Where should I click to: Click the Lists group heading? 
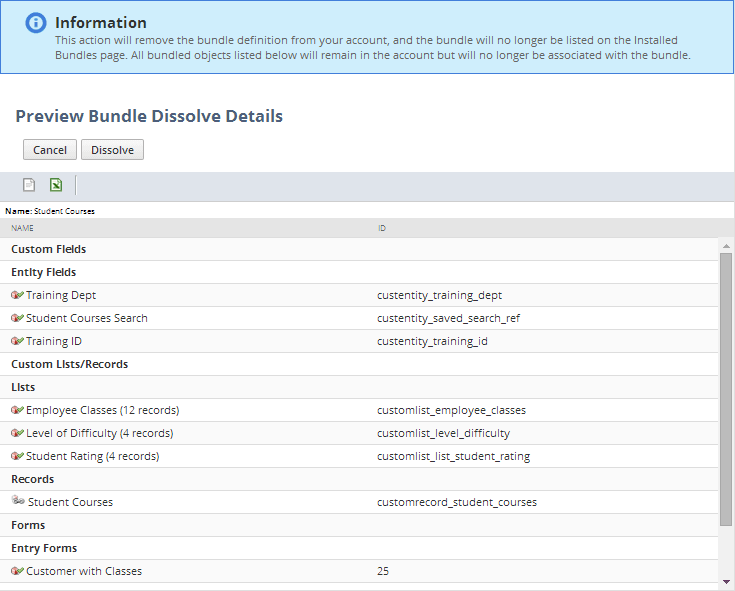23,387
